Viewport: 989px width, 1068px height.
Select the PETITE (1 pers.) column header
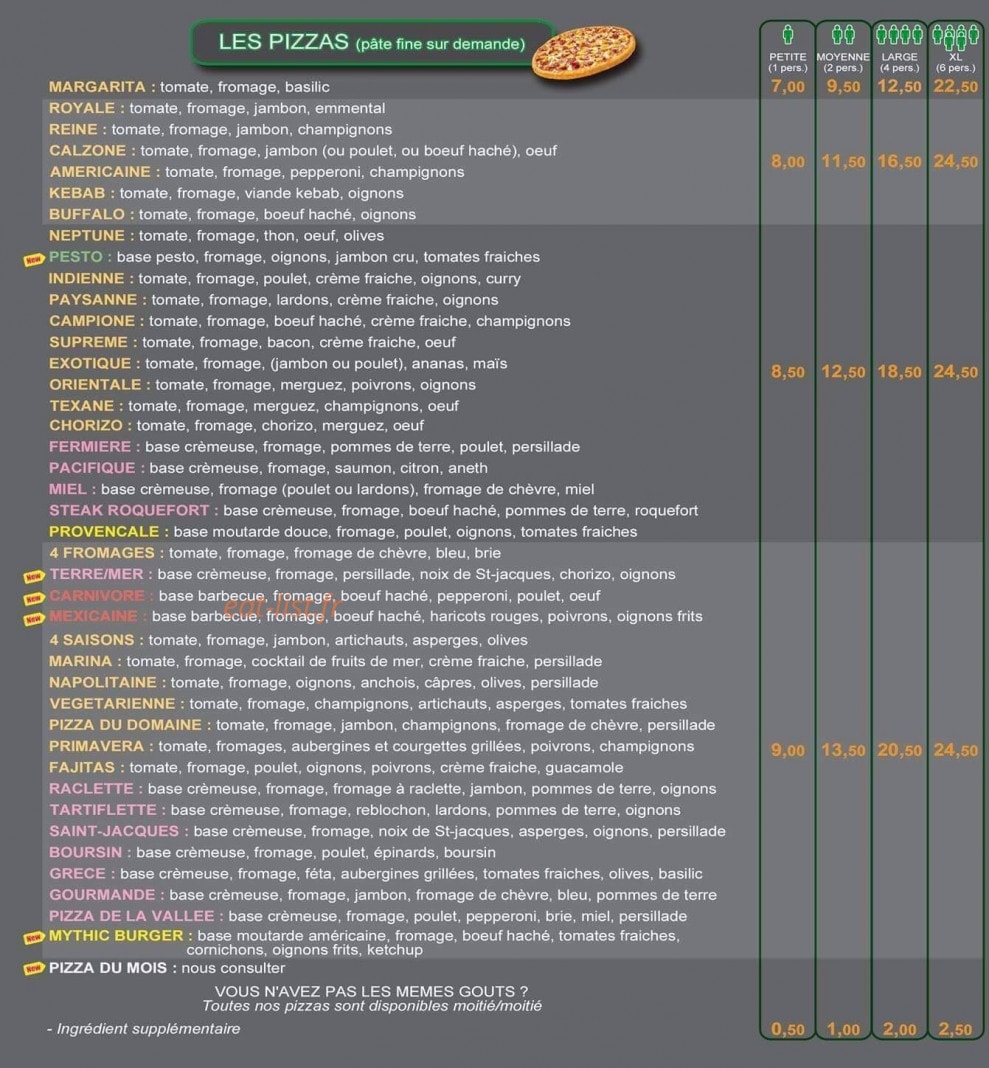pos(787,62)
